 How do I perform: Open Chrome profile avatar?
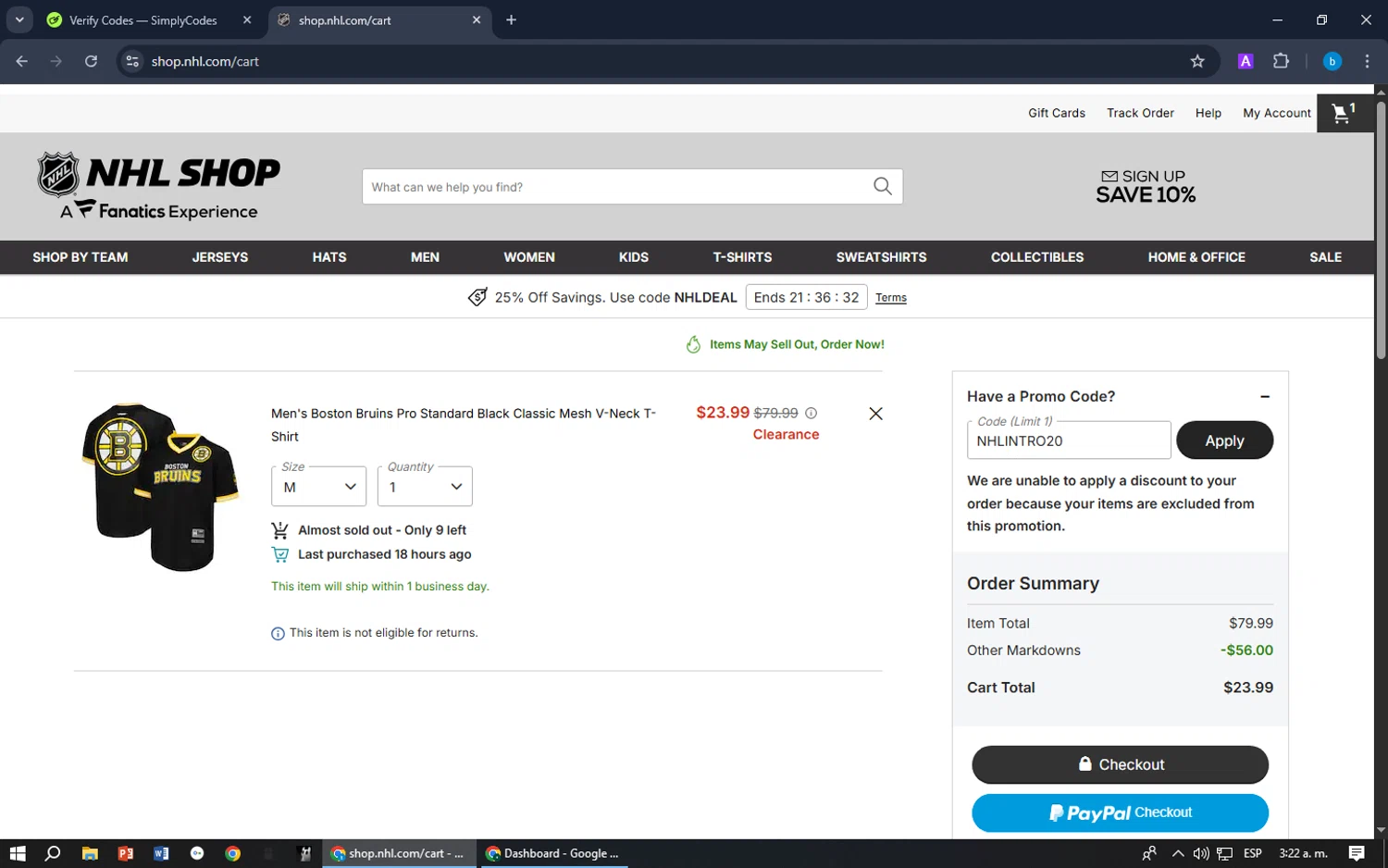1332,61
